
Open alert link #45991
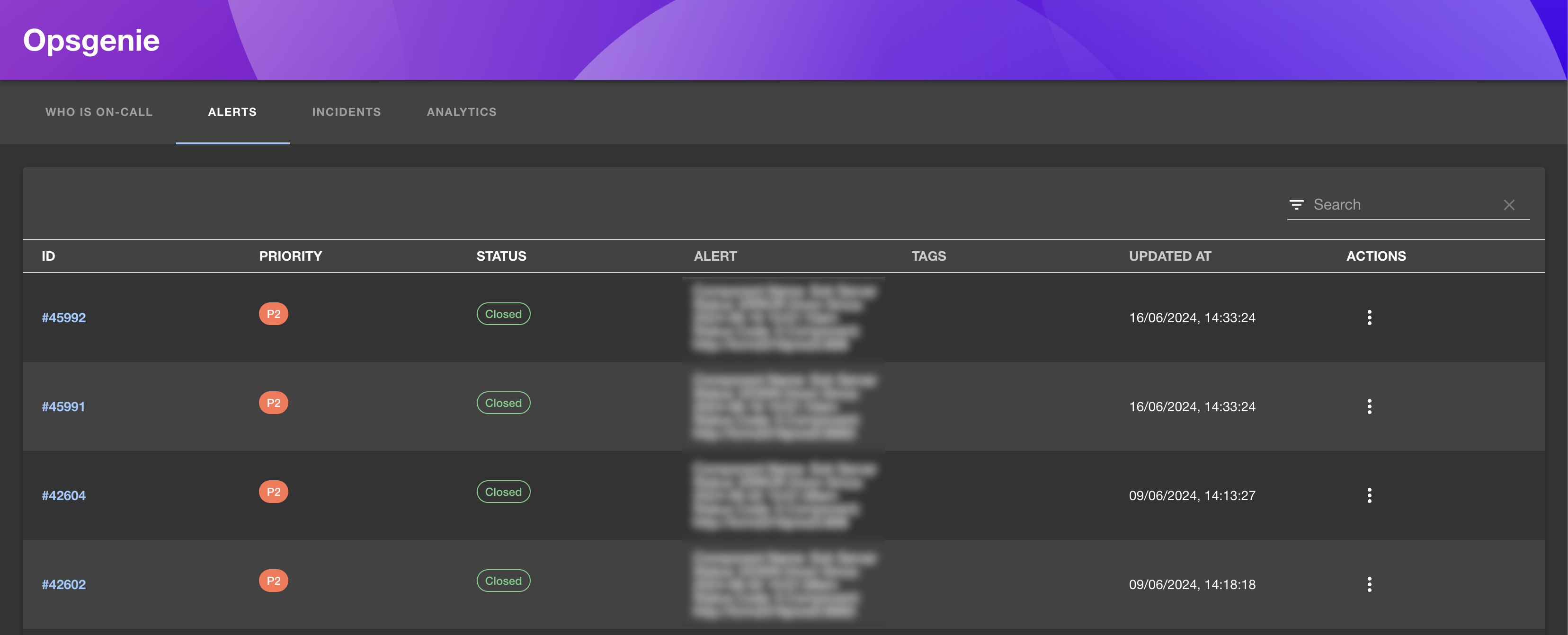(63, 406)
